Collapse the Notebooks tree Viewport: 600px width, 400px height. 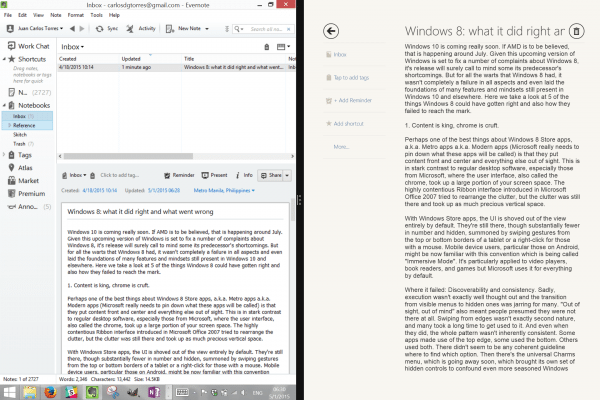pos(4,105)
